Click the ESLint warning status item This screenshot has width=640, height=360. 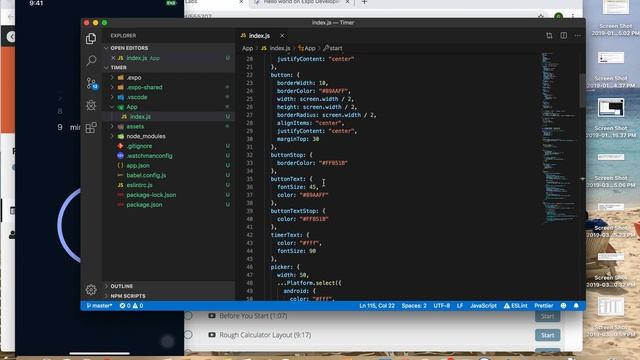pyautogui.click(x=516, y=305)
